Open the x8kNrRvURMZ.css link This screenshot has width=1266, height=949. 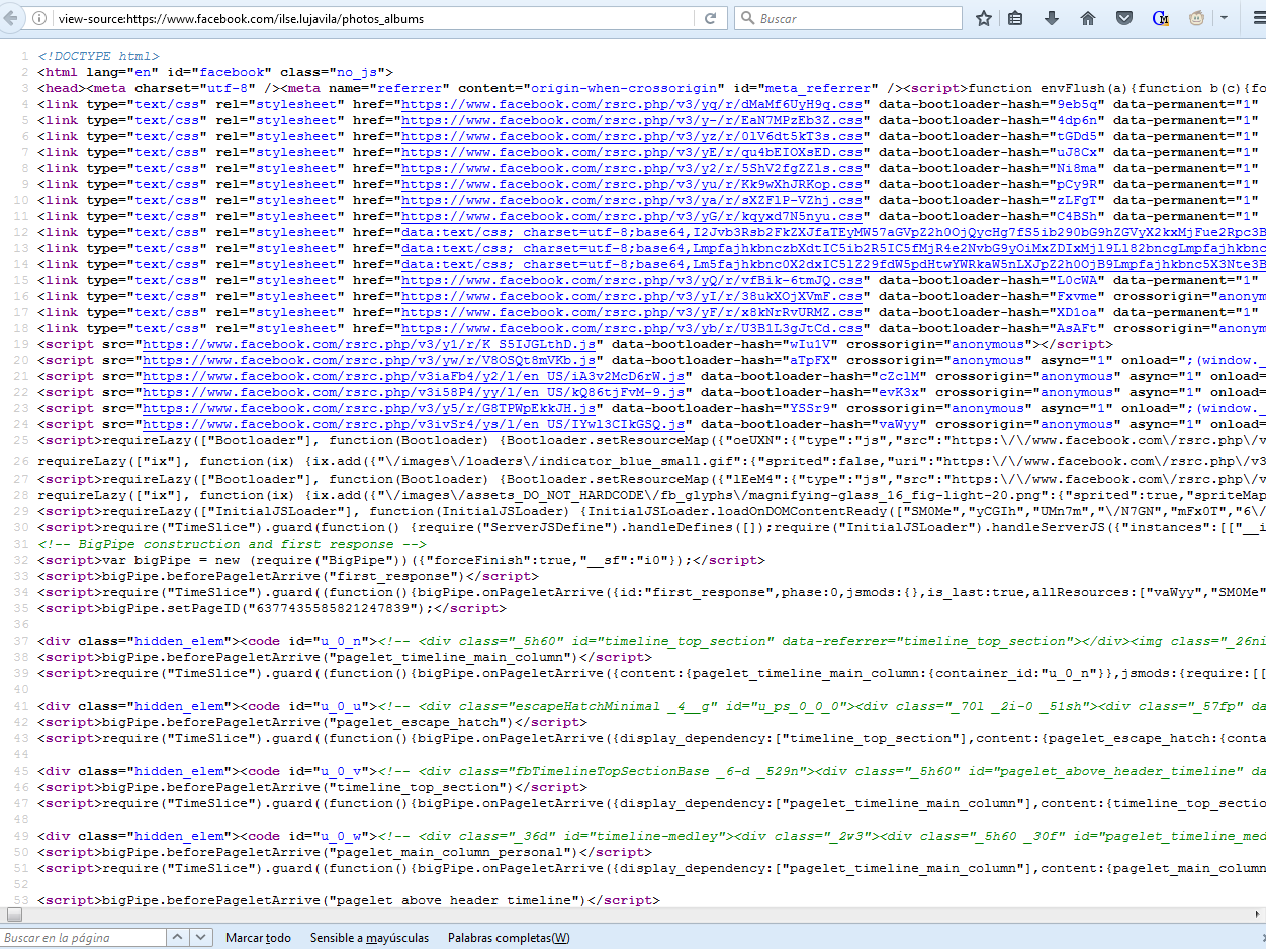pyautogui.click(x=632, y=312)
